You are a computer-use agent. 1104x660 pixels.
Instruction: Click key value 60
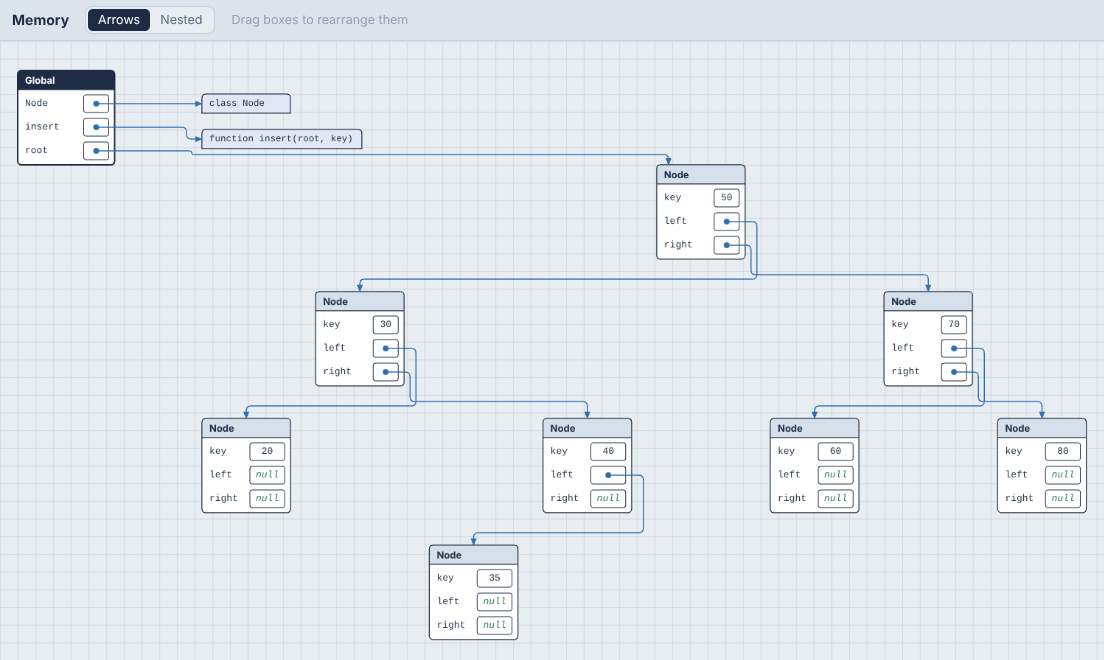click(836, 452)
